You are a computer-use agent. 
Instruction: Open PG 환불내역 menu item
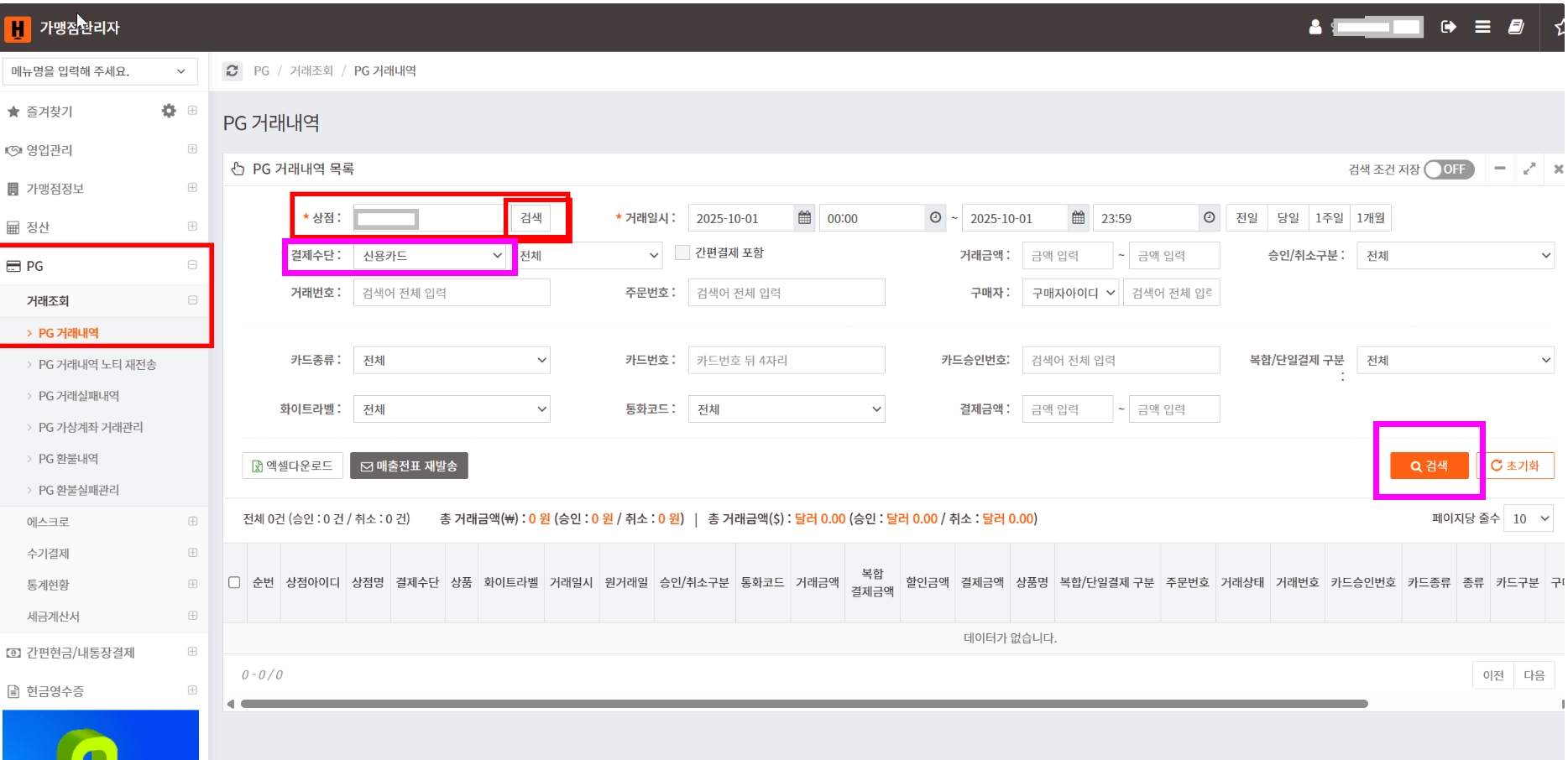click(x=68, y=459)
